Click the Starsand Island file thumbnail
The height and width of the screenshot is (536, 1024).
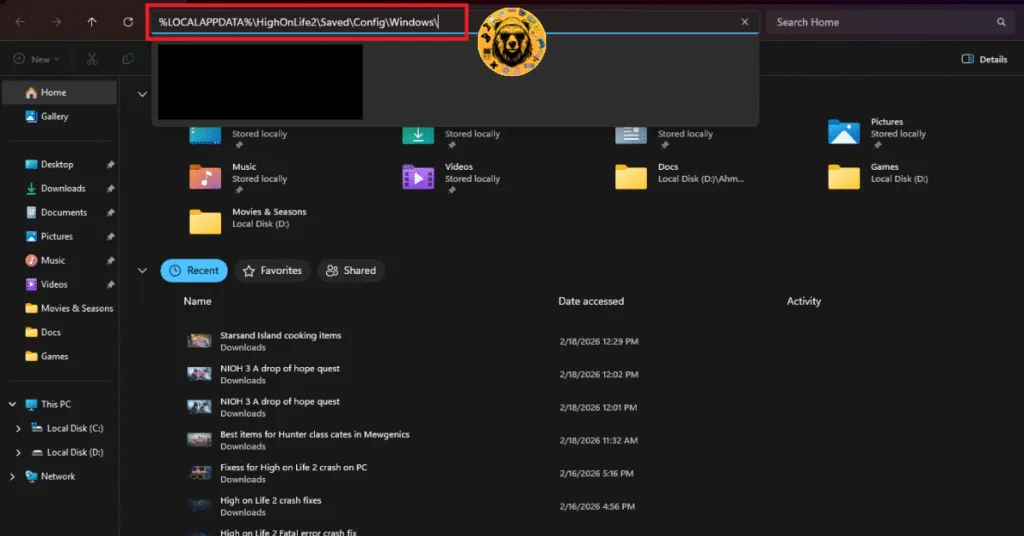click(199, 341)
